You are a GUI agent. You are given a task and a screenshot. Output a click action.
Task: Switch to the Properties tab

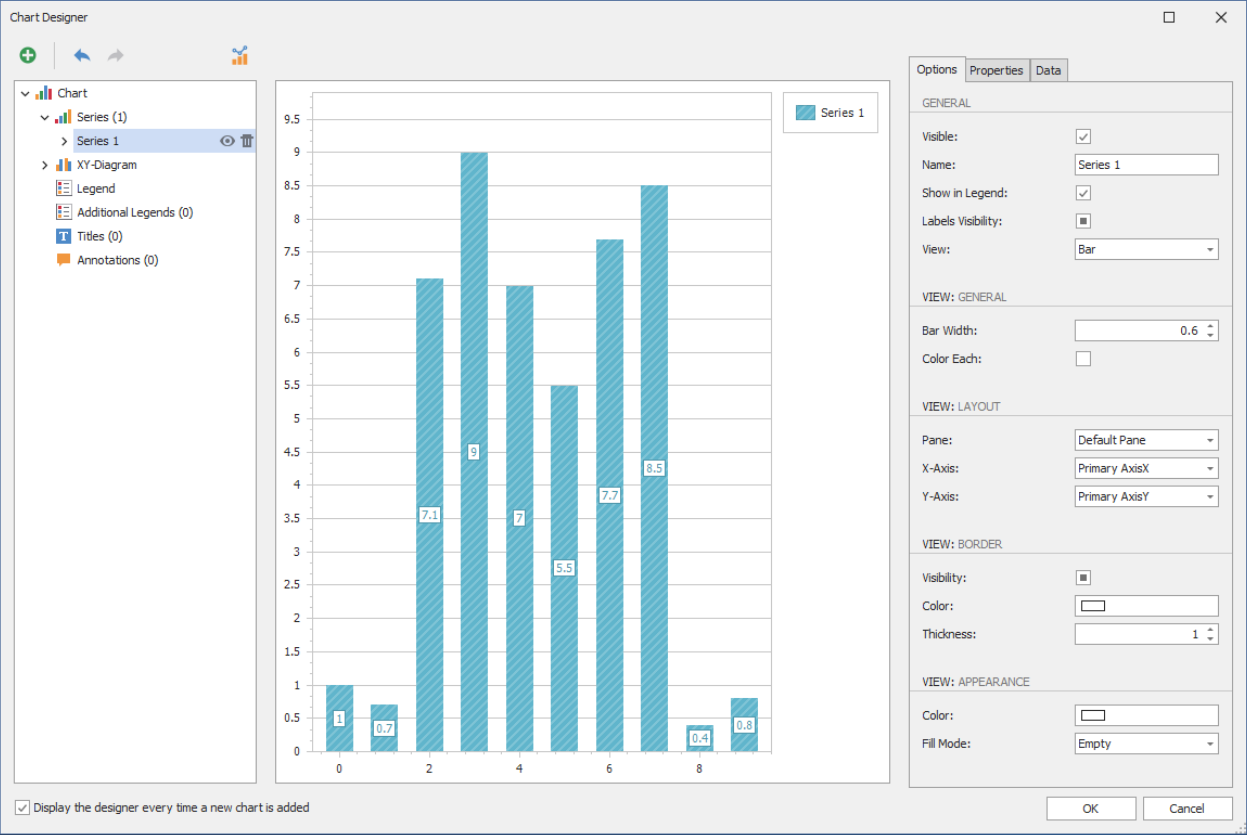pos(996,70)
